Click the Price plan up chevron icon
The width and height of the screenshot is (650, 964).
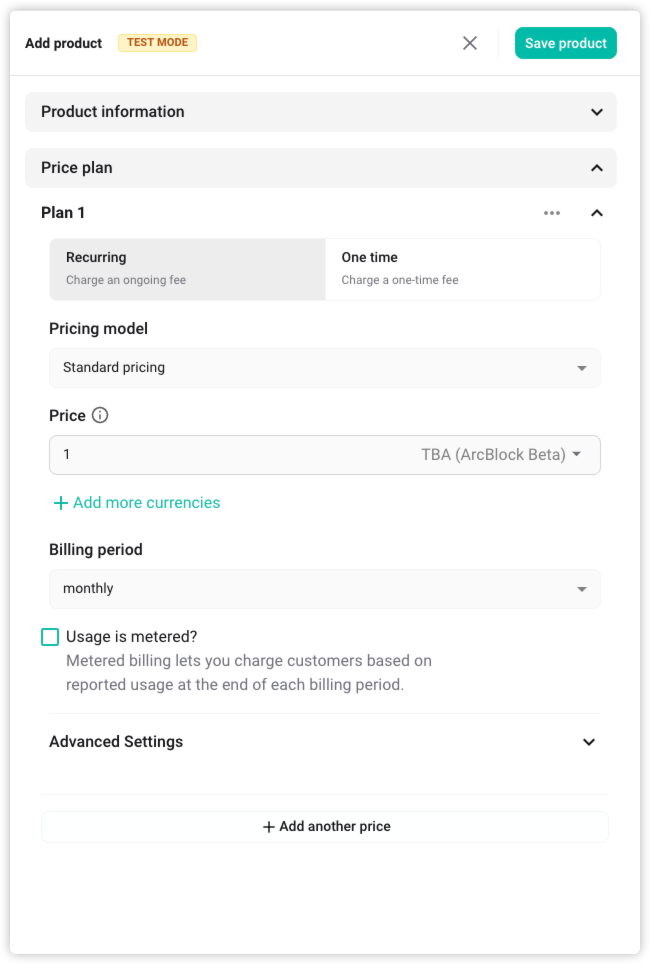597,168
